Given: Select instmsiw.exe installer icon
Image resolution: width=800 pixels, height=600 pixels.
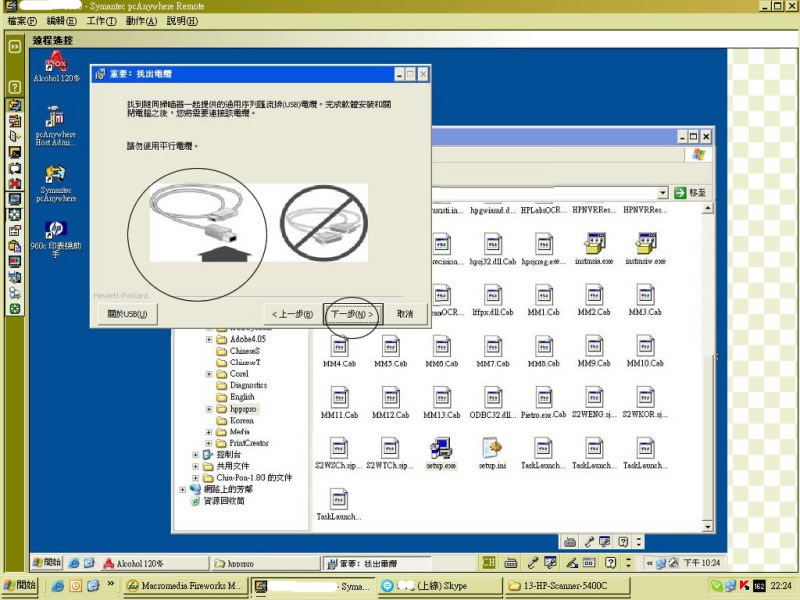Looking at the screenshot, I should [645, 248].
